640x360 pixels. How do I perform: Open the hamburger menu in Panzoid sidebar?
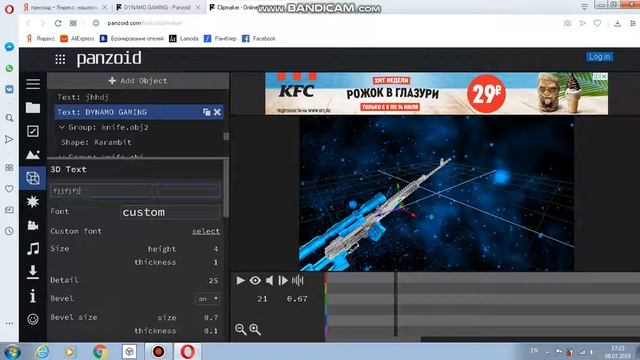point(33,84)
